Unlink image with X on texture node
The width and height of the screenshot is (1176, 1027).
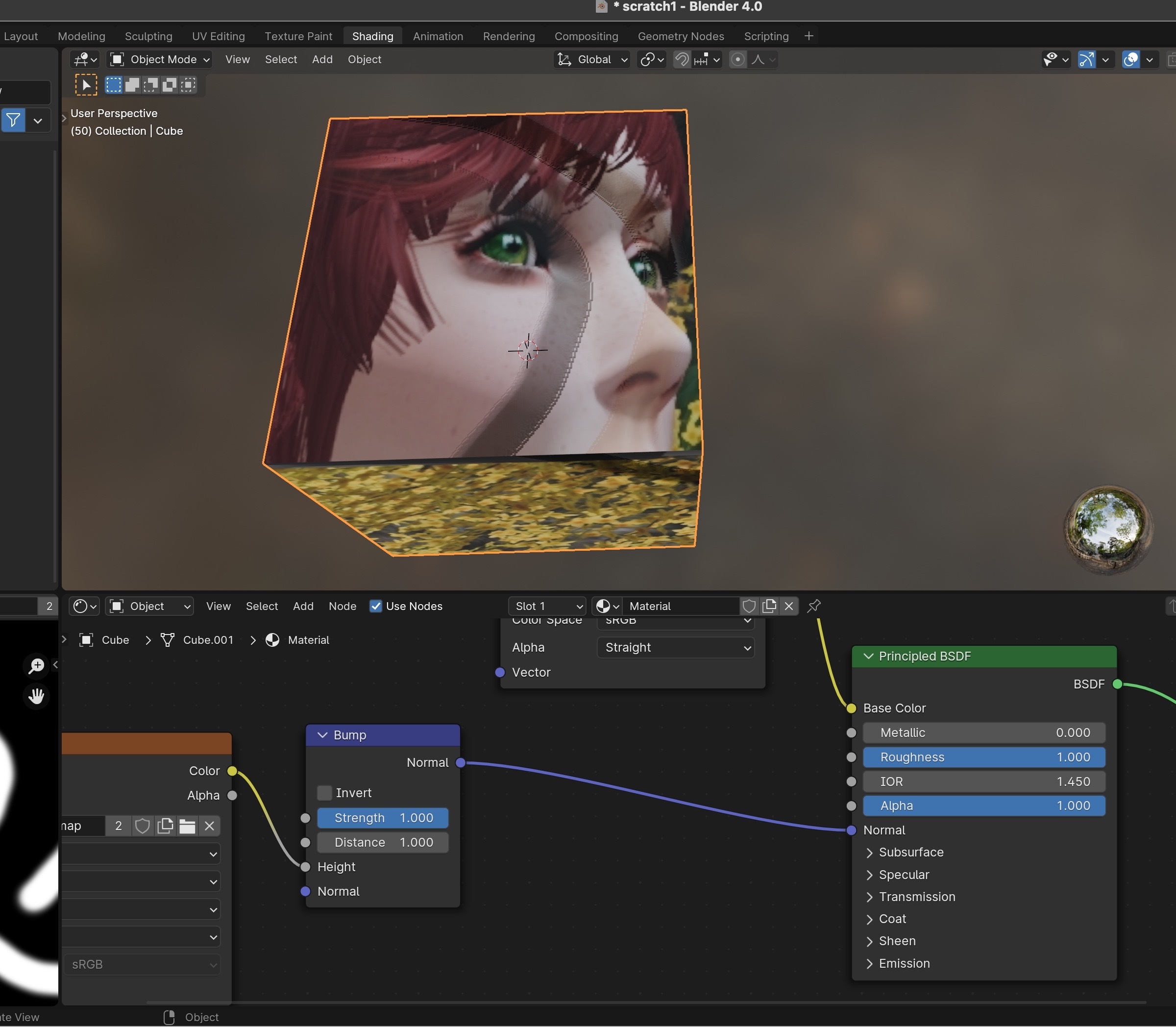pos(209,826)
